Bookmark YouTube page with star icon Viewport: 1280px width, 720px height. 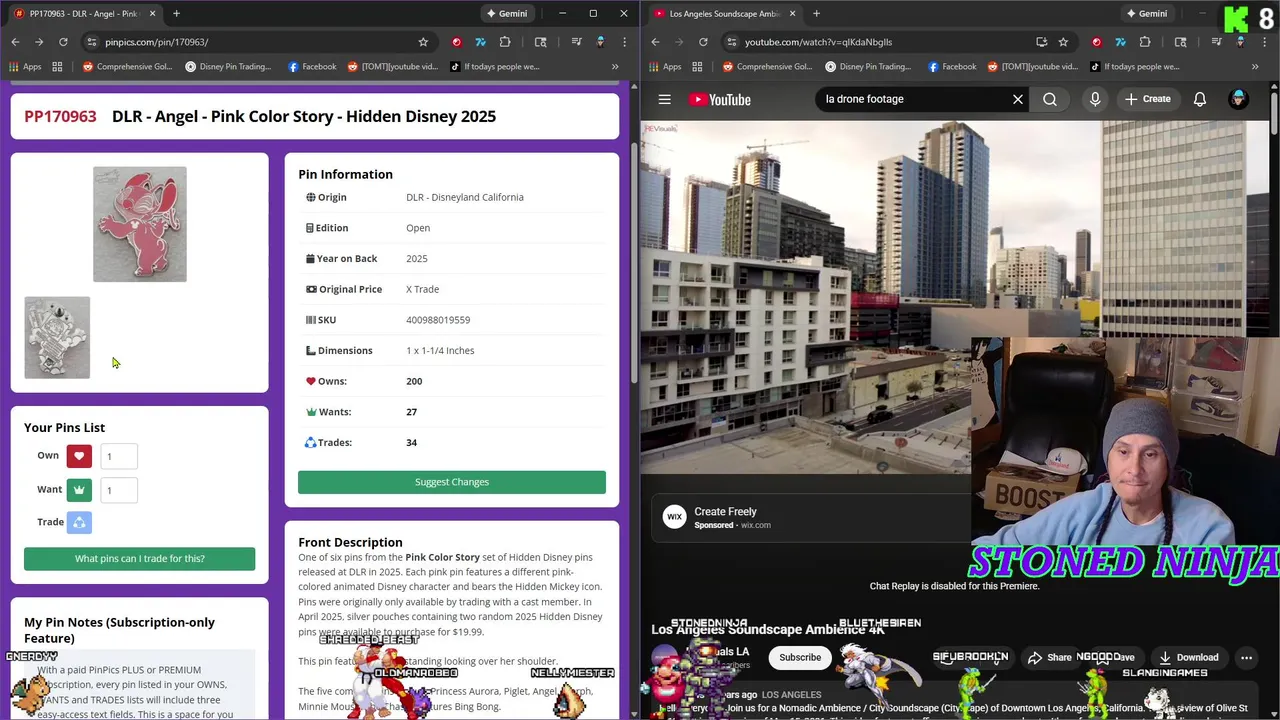1063,42
